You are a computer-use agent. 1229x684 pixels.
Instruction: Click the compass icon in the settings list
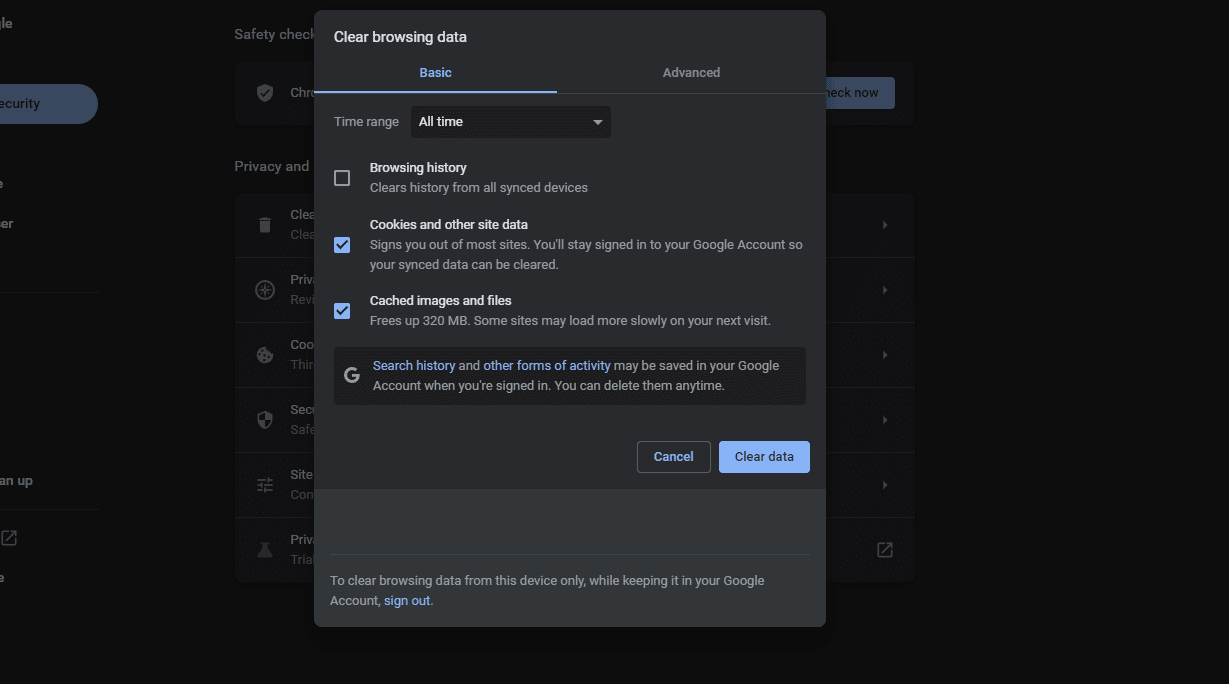click(265, 290)
